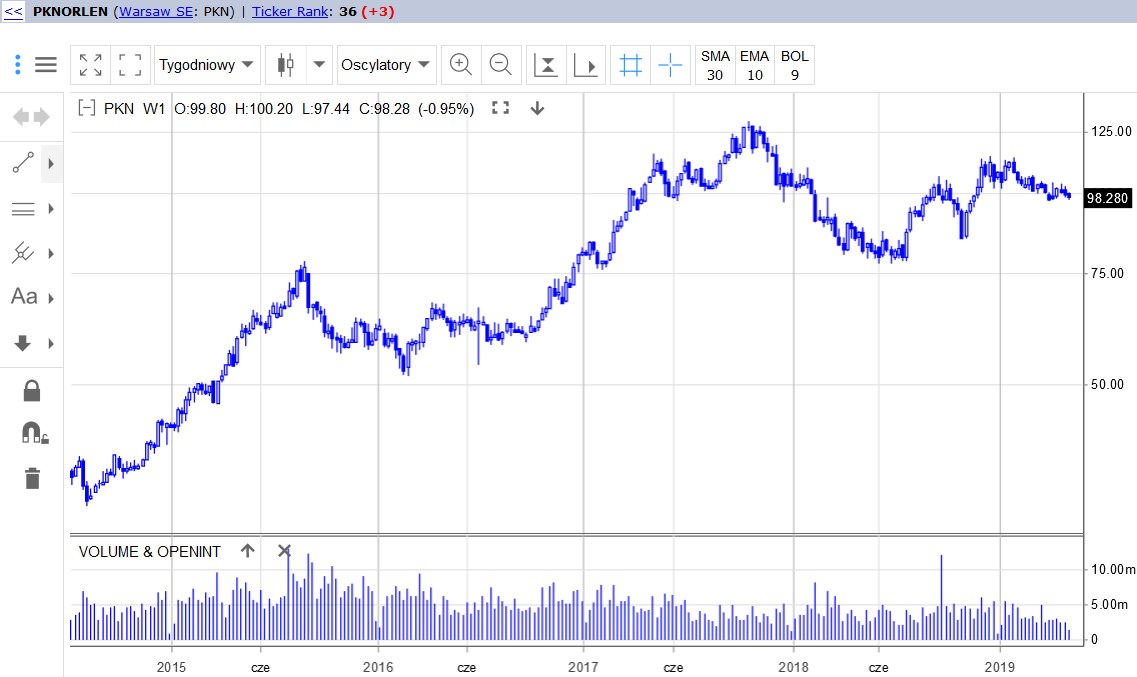Click the 2018 time axis label
Image resolution: width=1137 pixels, height=677 pixels.
793,667
